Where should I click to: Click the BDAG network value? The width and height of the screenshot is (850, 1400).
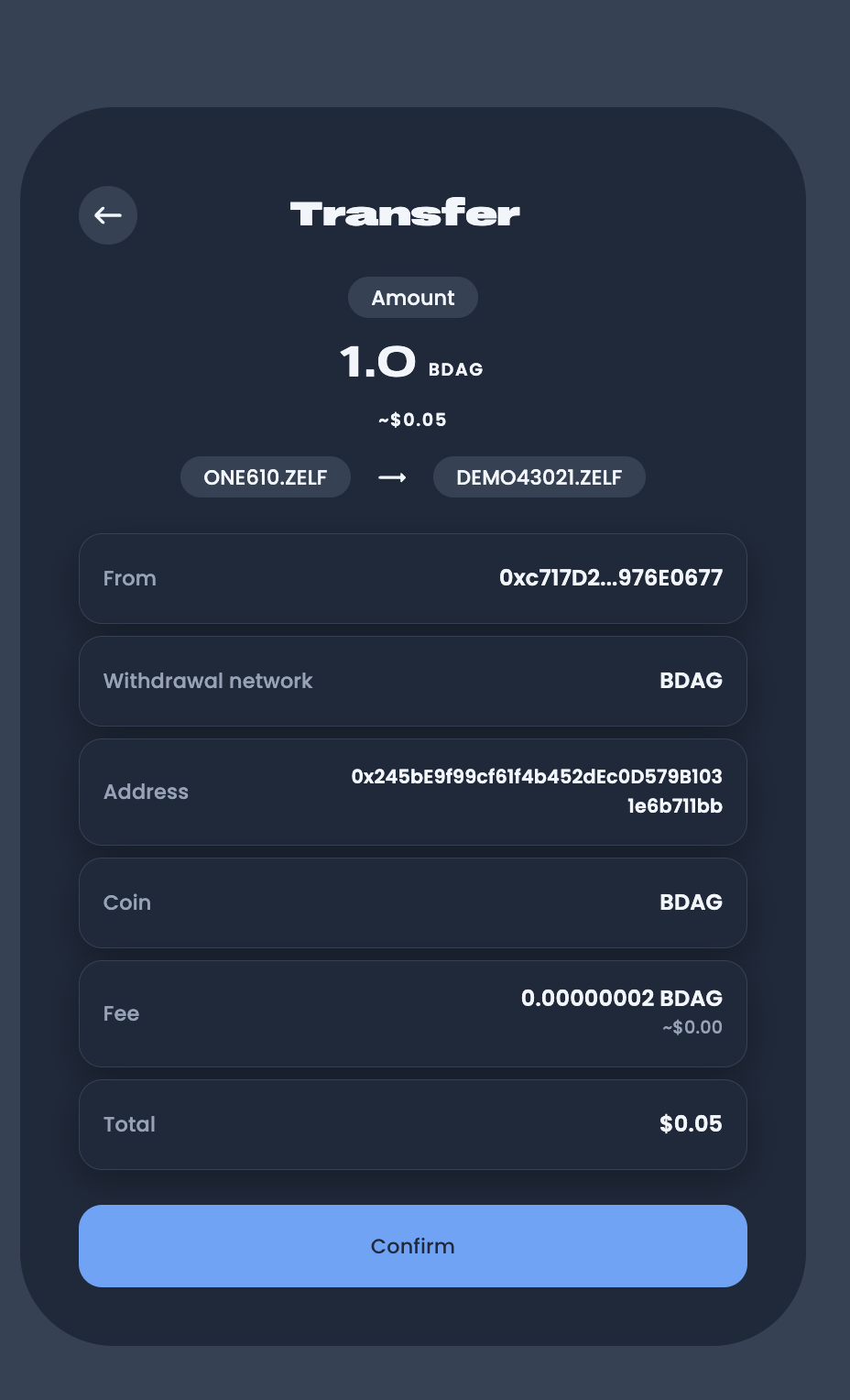(x=691, y=681)
